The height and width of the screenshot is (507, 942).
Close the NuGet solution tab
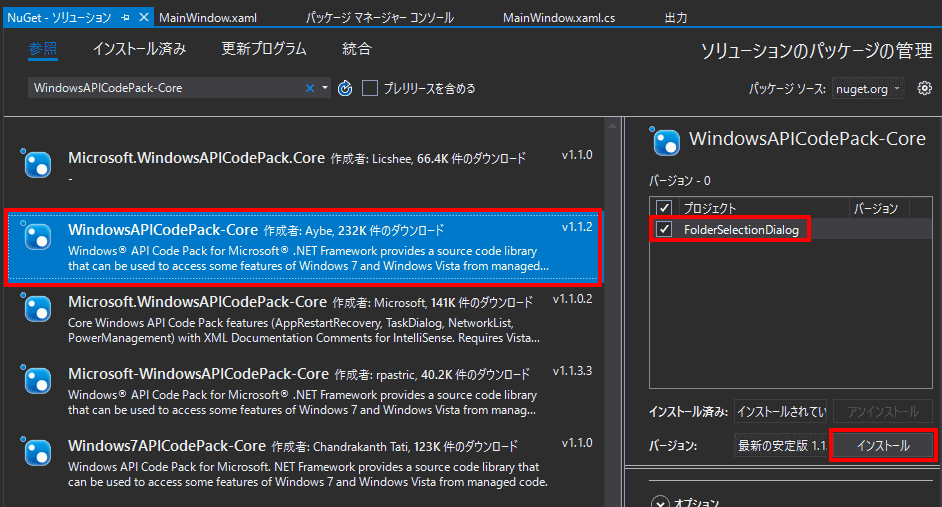click(144, 17)
